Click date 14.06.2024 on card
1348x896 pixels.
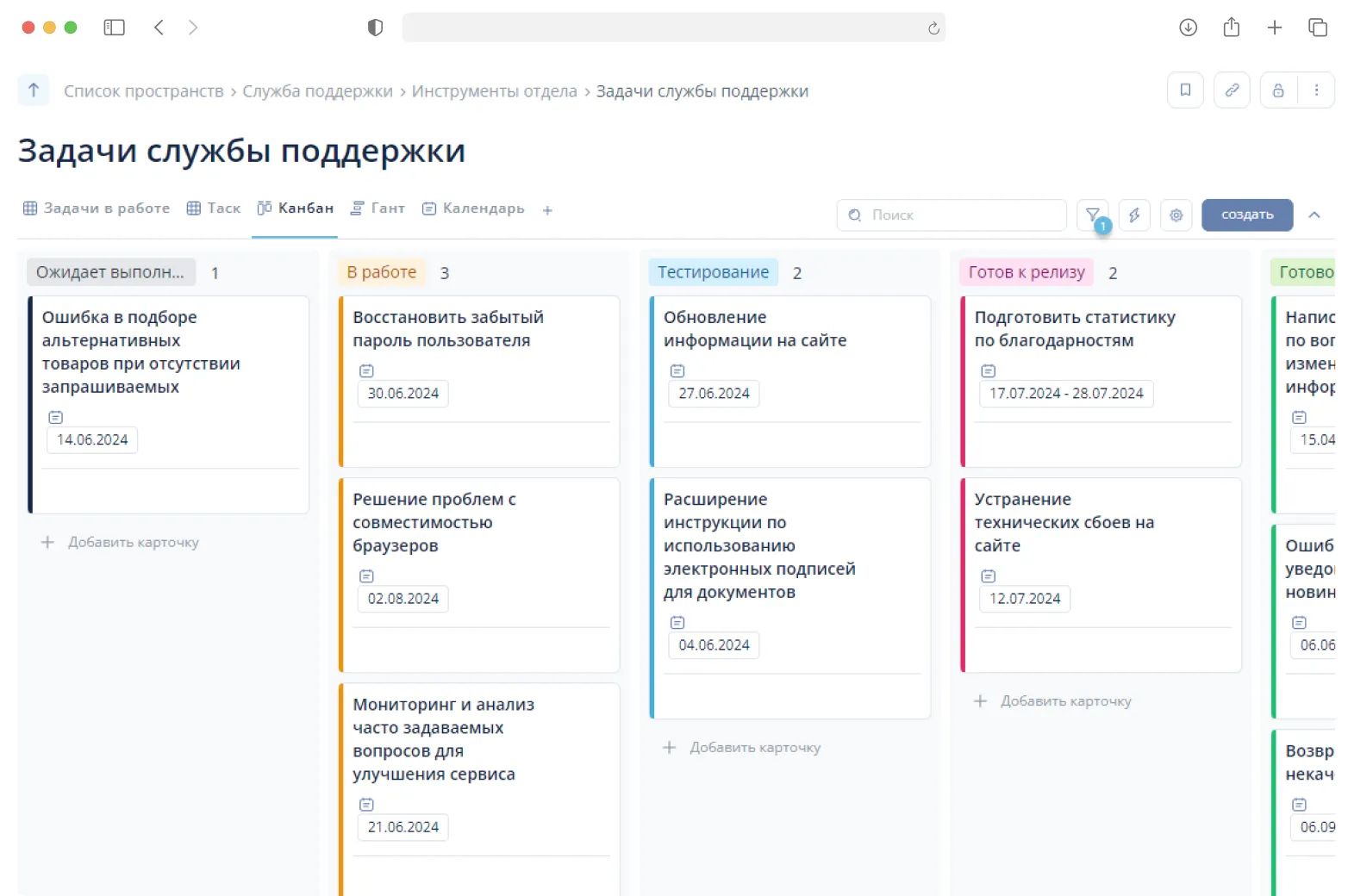coord(92,440)
